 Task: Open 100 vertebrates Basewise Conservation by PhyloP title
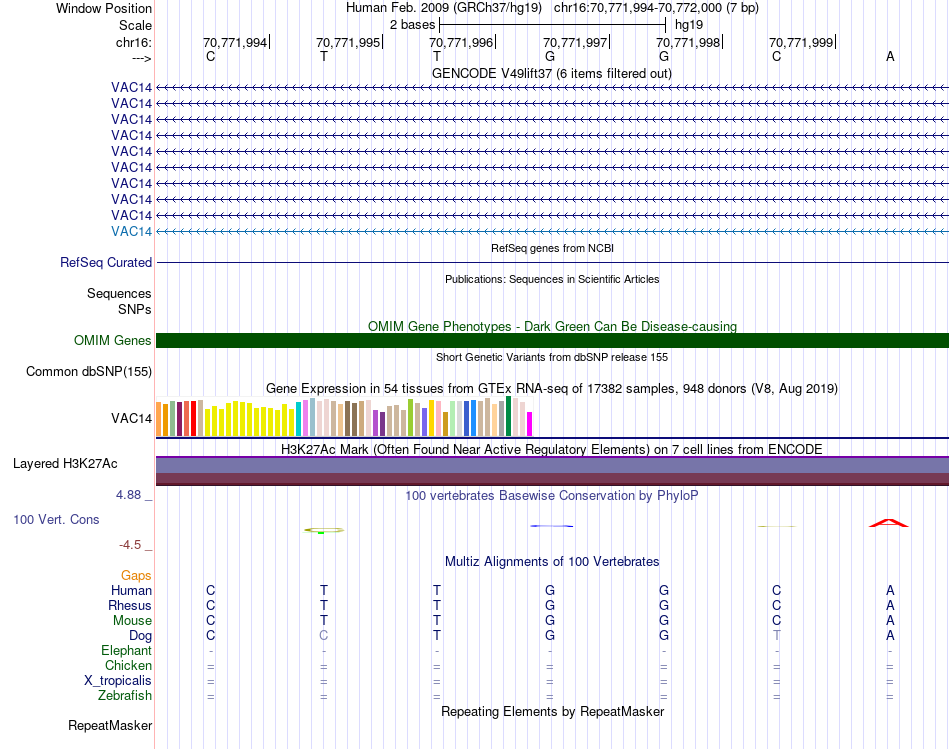coord(552,496)
